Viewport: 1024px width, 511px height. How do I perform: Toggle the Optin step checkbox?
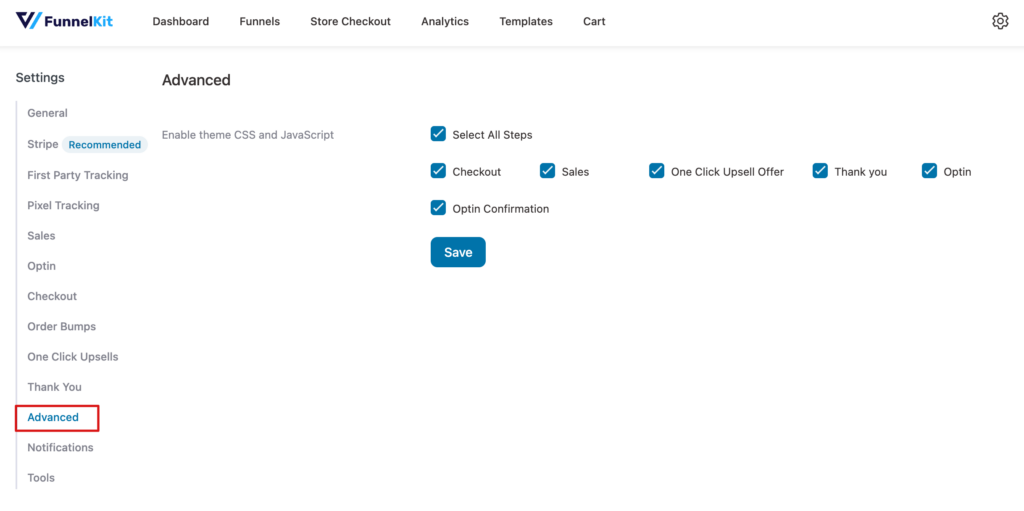tap(929, 171)
